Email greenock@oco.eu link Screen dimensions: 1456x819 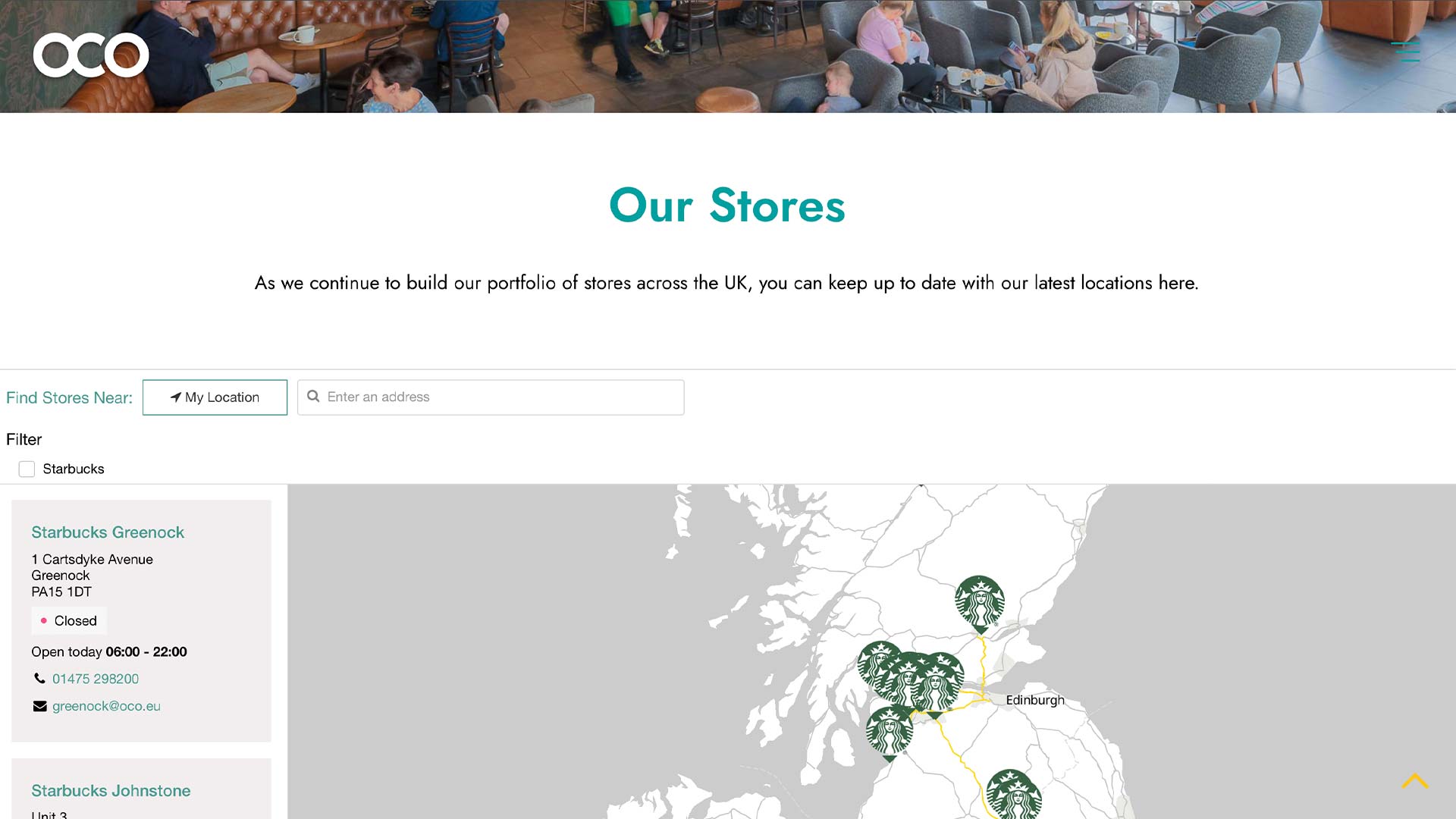[x=106, y=706]
